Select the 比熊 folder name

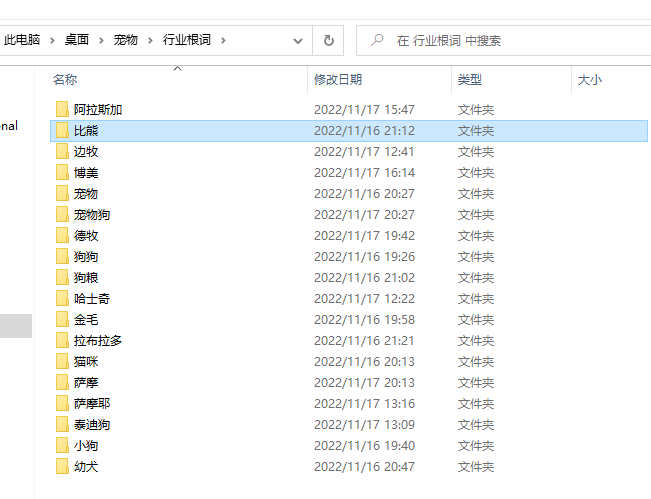(x=86, y=130)
